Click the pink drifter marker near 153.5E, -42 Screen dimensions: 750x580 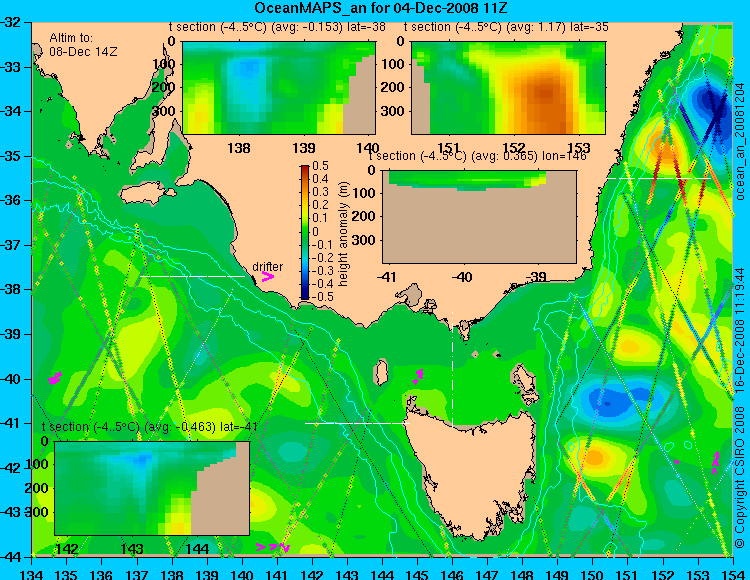(x=716, y=463)
